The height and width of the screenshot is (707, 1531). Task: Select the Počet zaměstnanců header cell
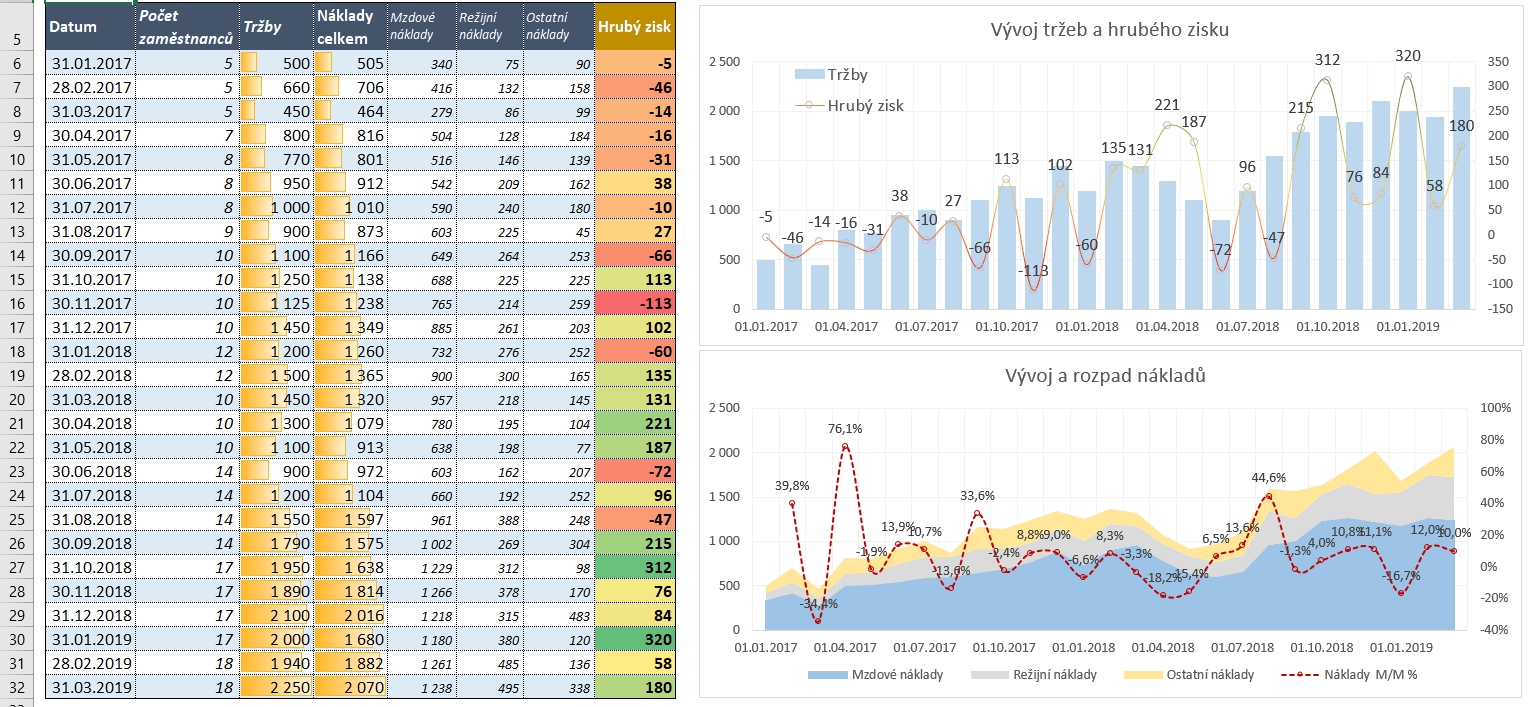(186, 27)
